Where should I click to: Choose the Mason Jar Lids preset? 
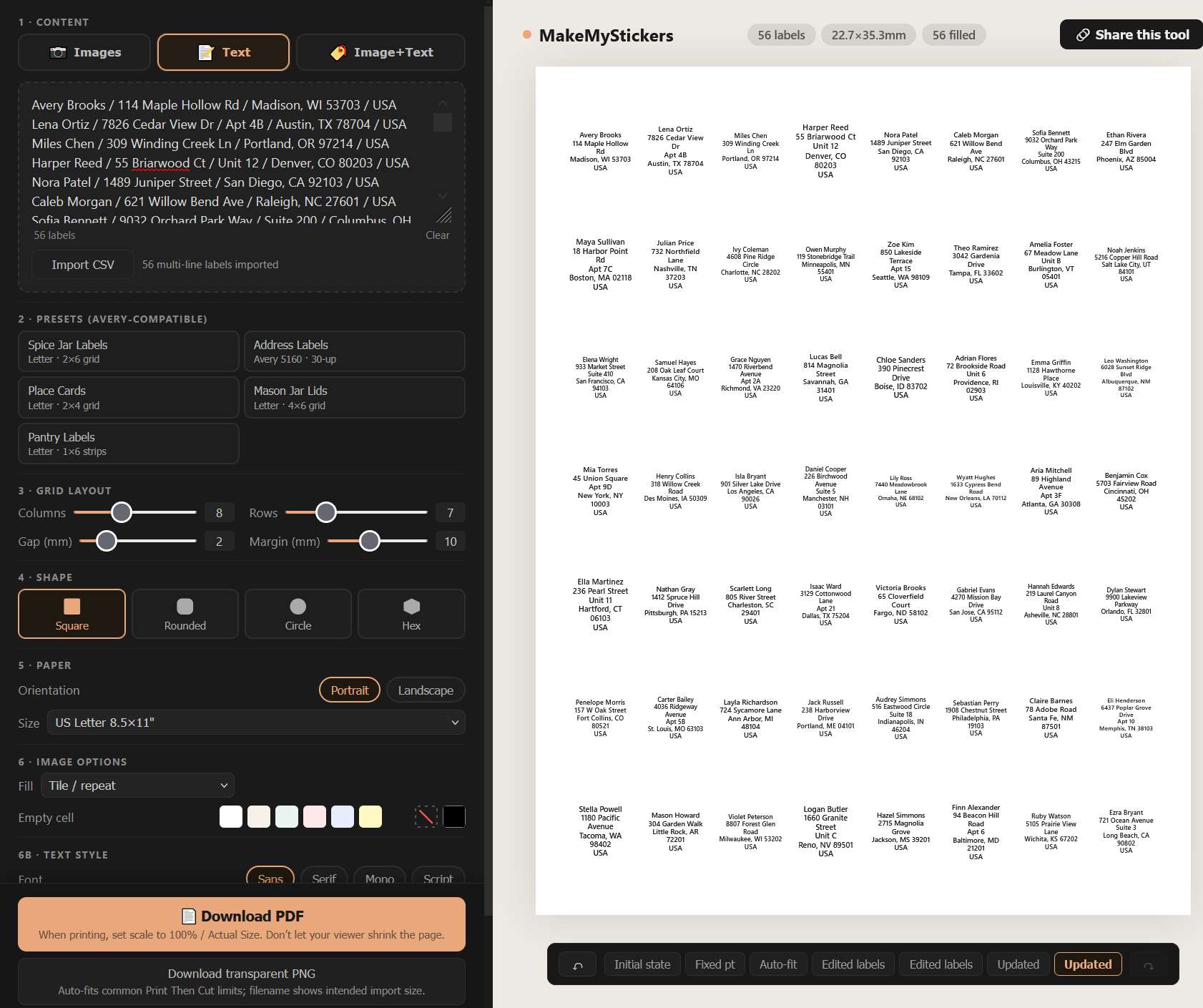coord(354,397)
